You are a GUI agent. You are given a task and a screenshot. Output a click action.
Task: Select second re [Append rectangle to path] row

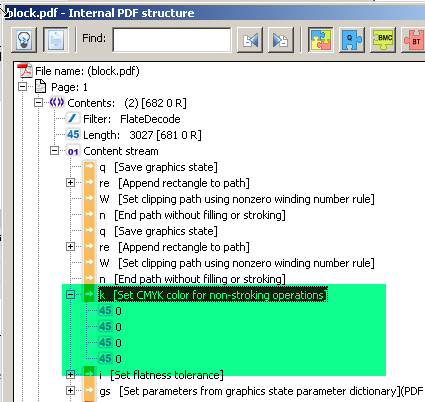click(x=174, y=247)
